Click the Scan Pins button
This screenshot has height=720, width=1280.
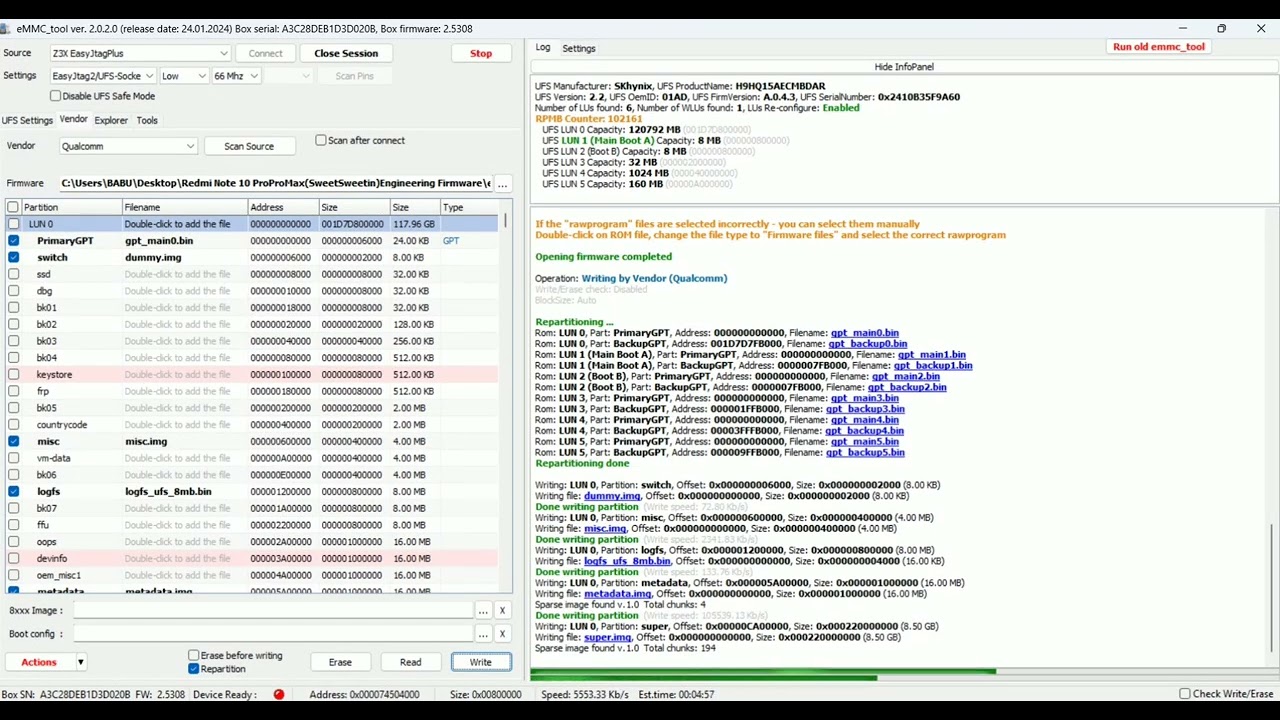click(x=354, y=76)
